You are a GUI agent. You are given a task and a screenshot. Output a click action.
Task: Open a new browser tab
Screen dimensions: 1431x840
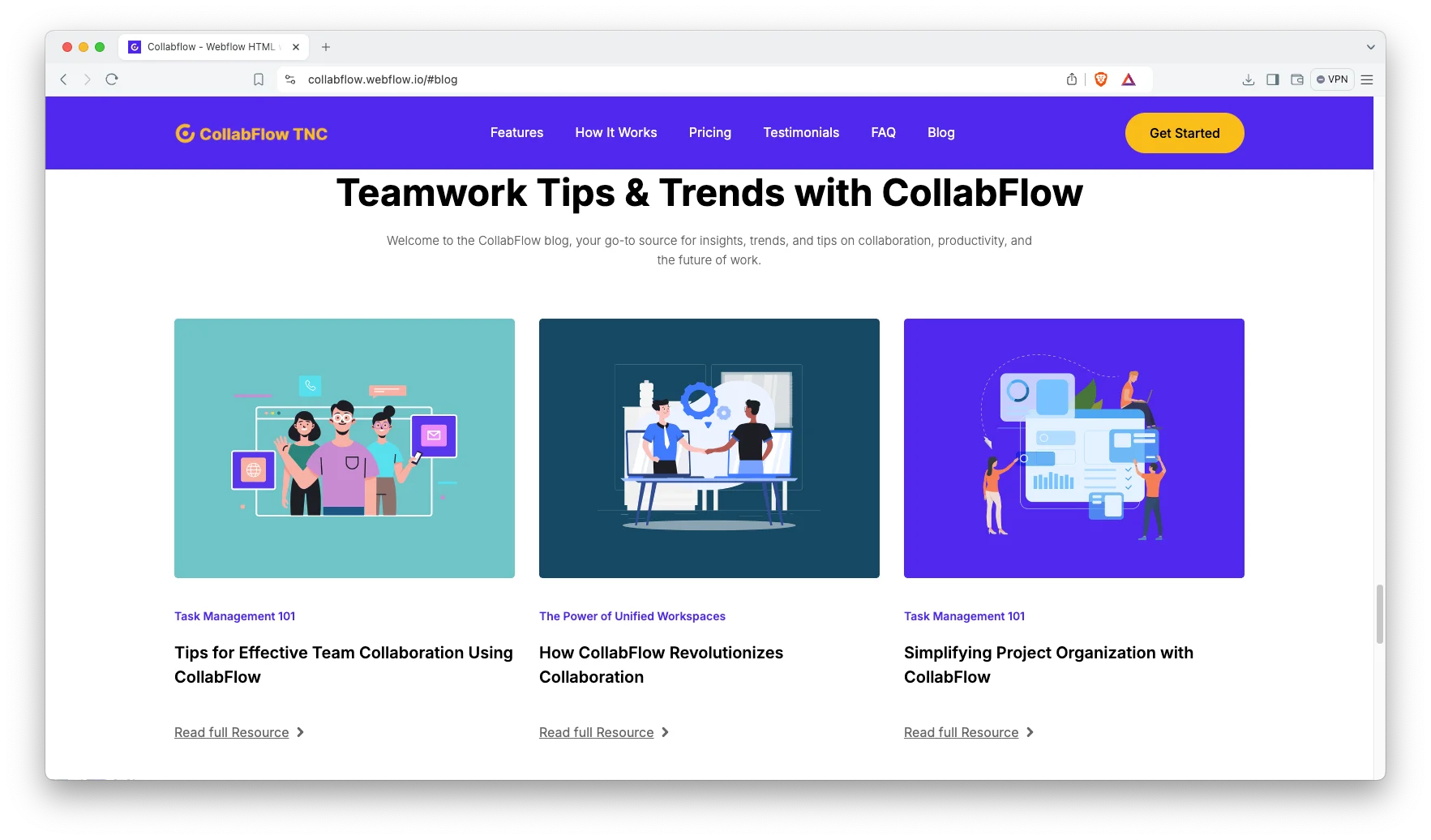pos(326,47)
